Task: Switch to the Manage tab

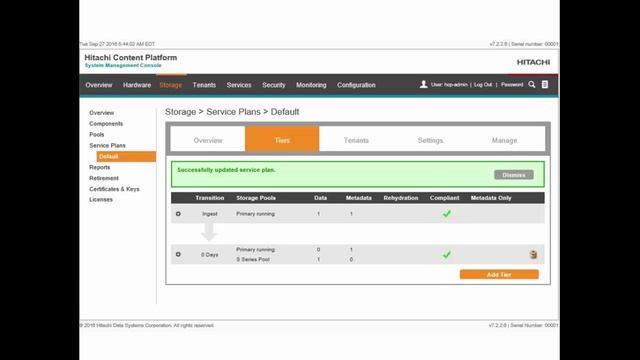Action: click(504, 140)
